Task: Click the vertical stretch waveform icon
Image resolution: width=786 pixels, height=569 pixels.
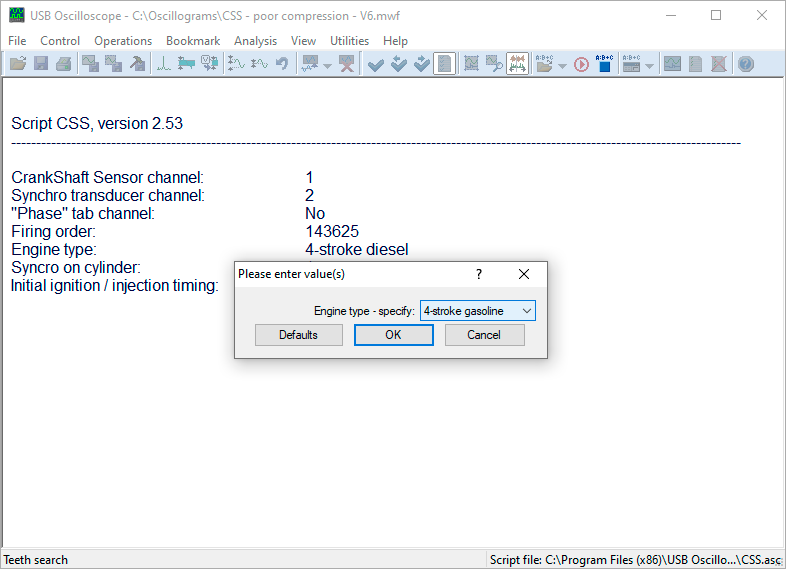Action: click(x=236, y=64)
